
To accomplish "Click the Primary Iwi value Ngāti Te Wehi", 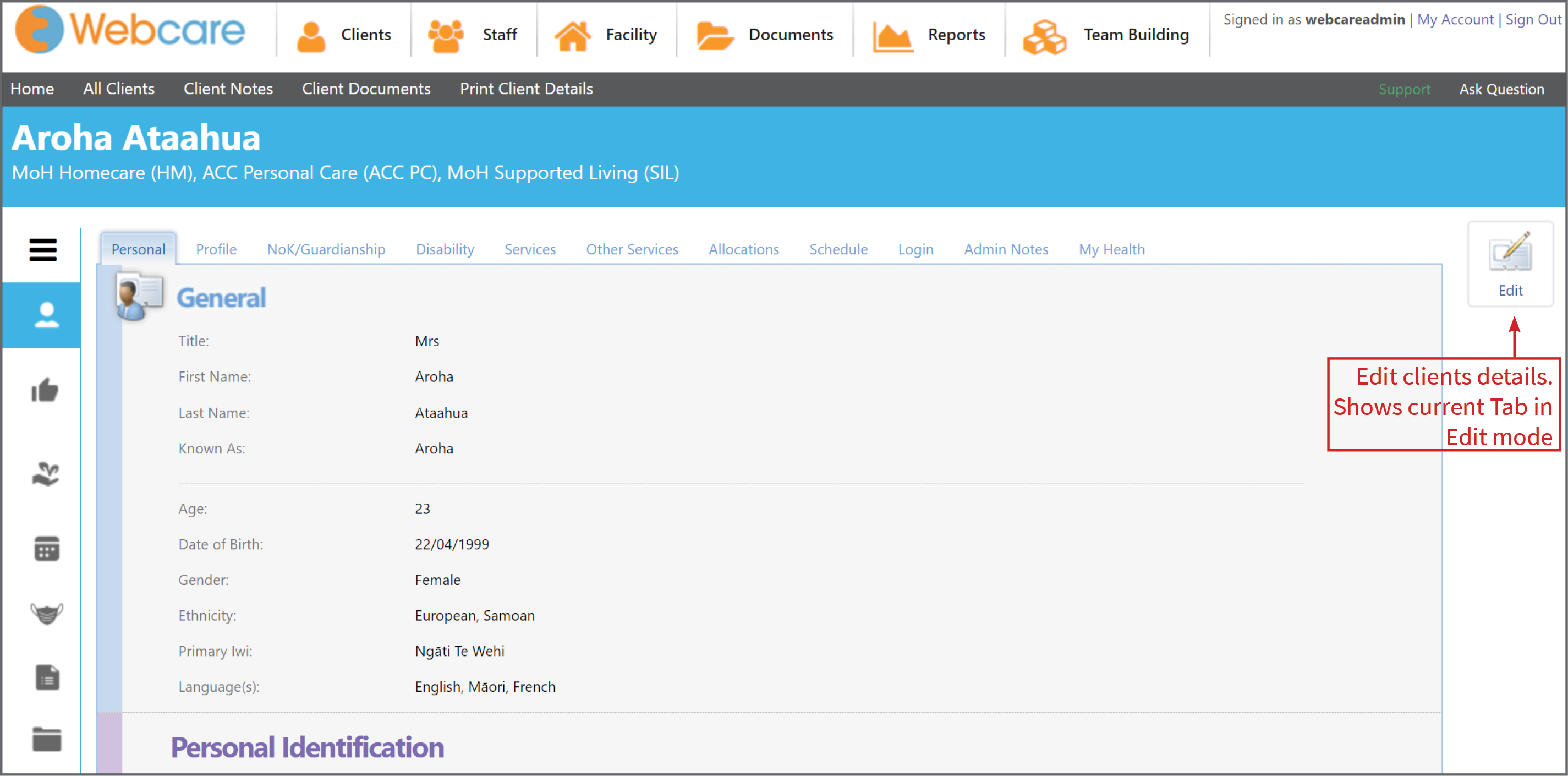I will tap(459, 651).
